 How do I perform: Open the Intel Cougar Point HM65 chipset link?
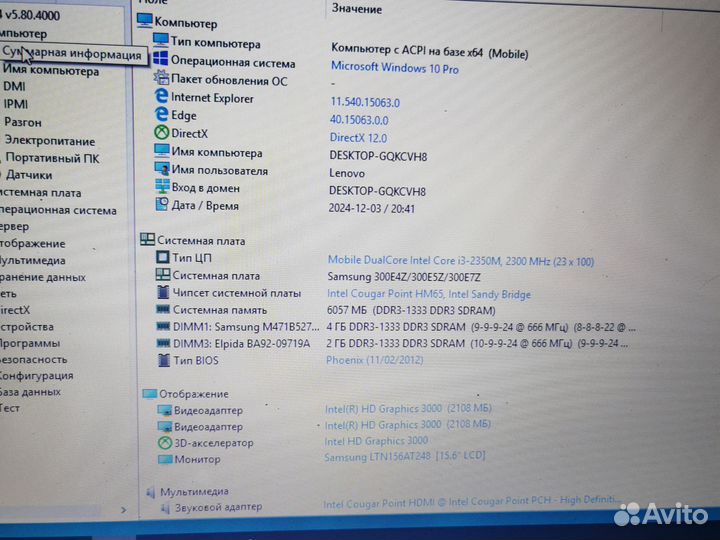[x=429, y=294]
